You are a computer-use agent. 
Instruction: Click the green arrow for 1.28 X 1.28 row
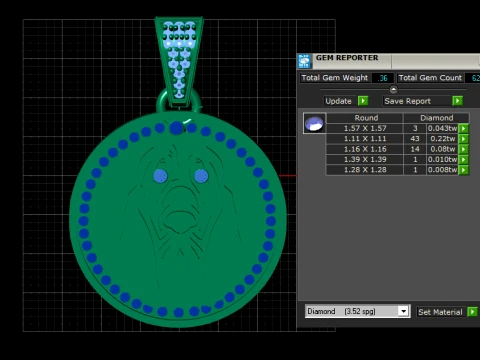463,170
